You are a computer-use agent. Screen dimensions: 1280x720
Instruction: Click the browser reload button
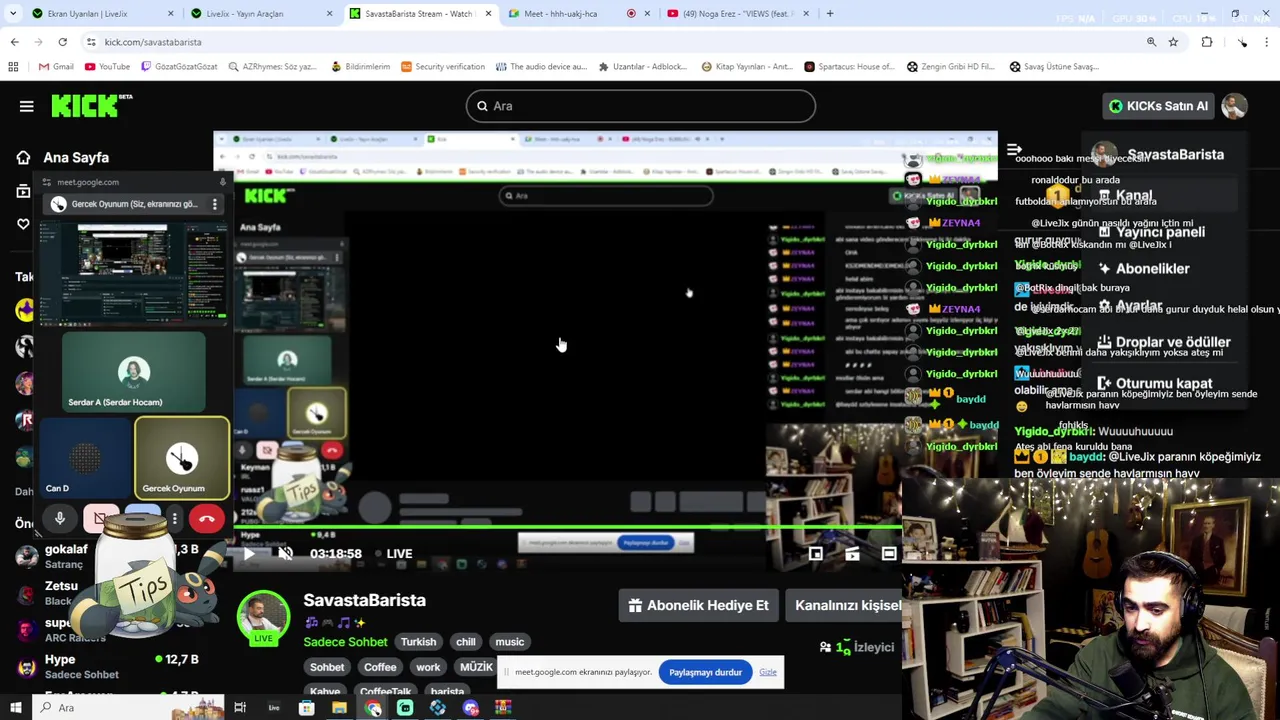[x=62, y=42]
